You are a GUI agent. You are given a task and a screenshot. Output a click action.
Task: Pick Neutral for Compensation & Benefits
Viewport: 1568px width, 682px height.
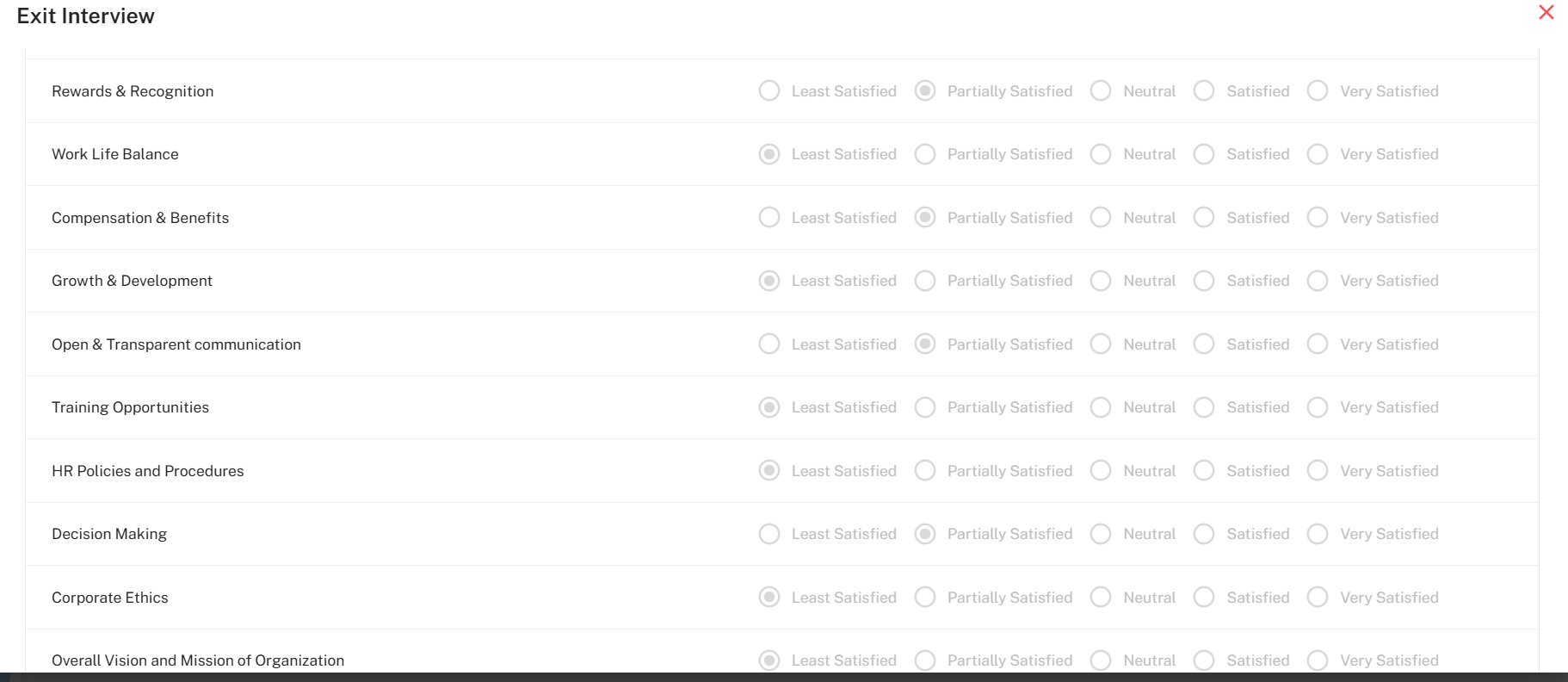point(1101,218)
